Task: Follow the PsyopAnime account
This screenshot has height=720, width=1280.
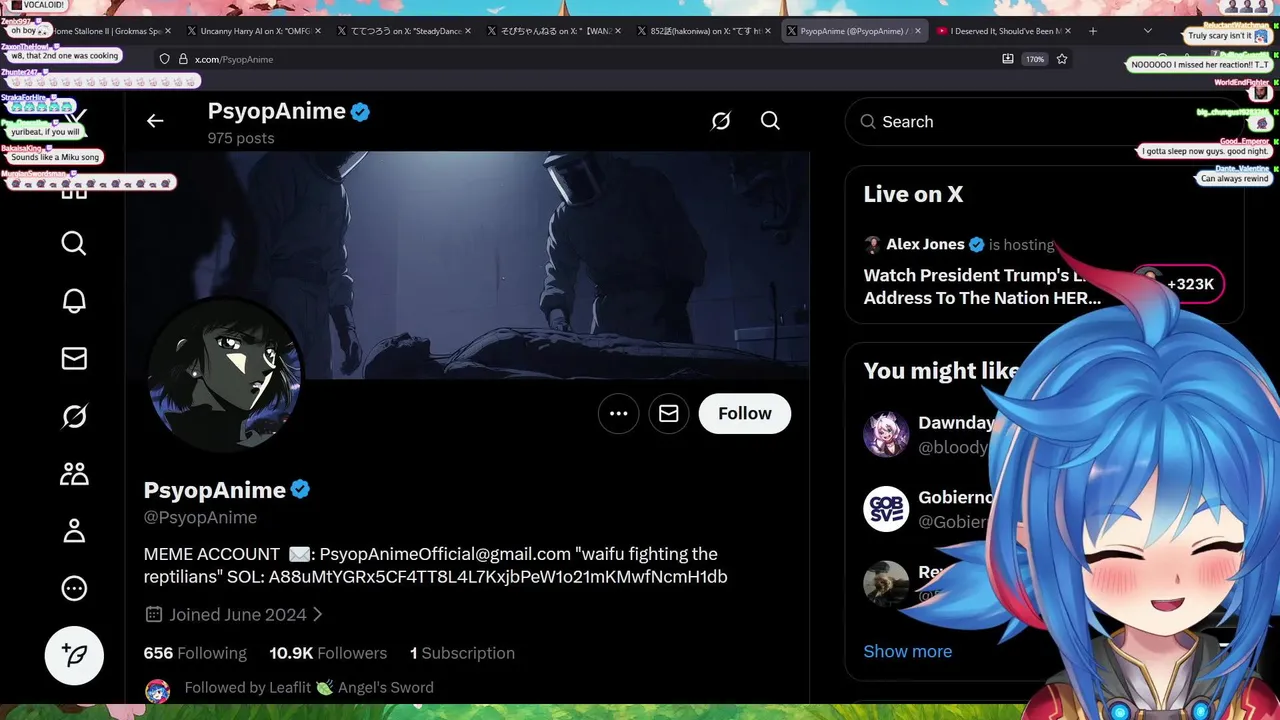Action: pos(745,414)
